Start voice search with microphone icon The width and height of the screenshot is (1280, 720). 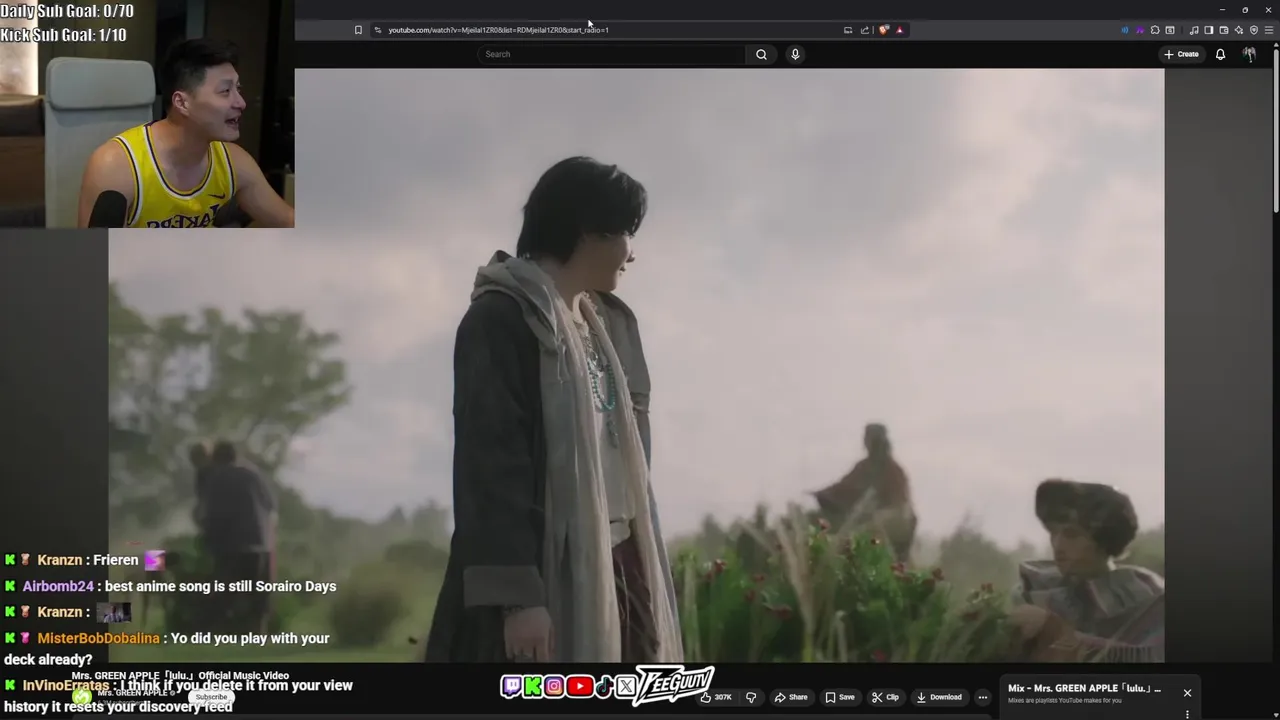pos(795,54)
